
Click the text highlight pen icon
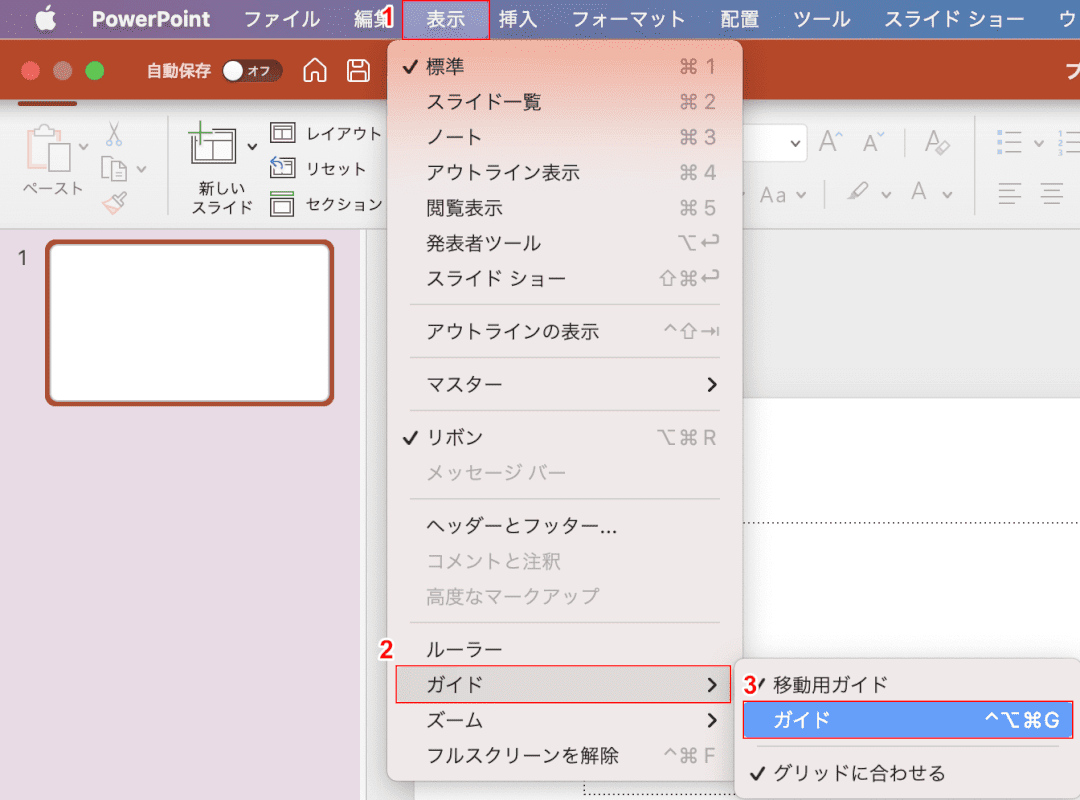(x=858, y=192)
